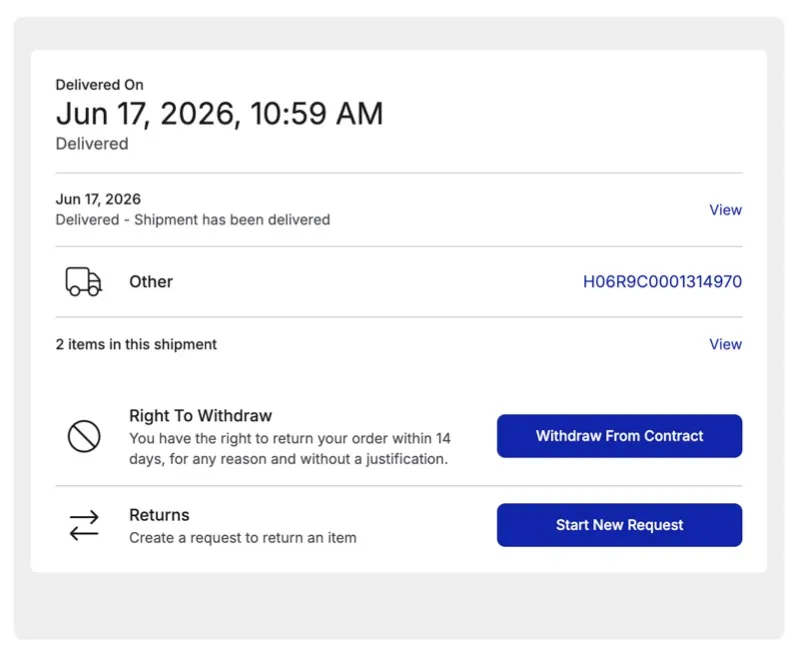Click the delivery truck icon

click(84, 281)
